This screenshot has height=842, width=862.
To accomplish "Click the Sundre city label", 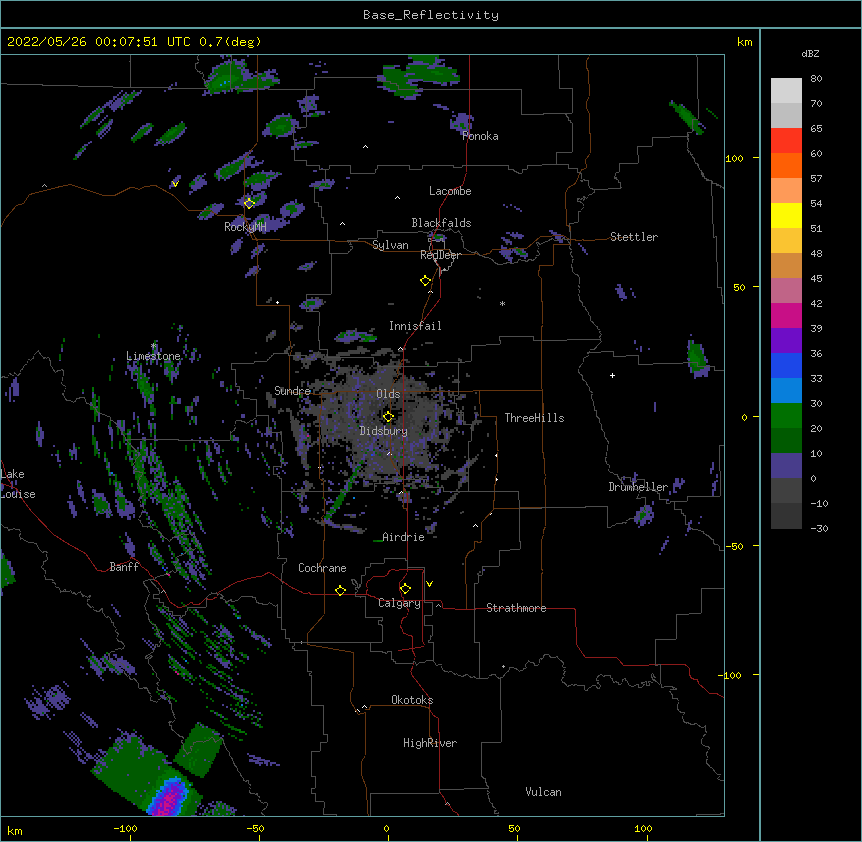I will (292, 391).
